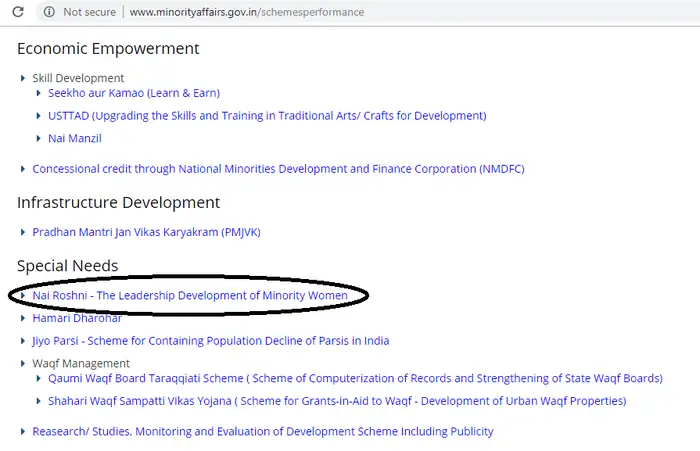Open Concessional credit through NMDFC link
The image size is (700, 451).
tap(278, 169)
